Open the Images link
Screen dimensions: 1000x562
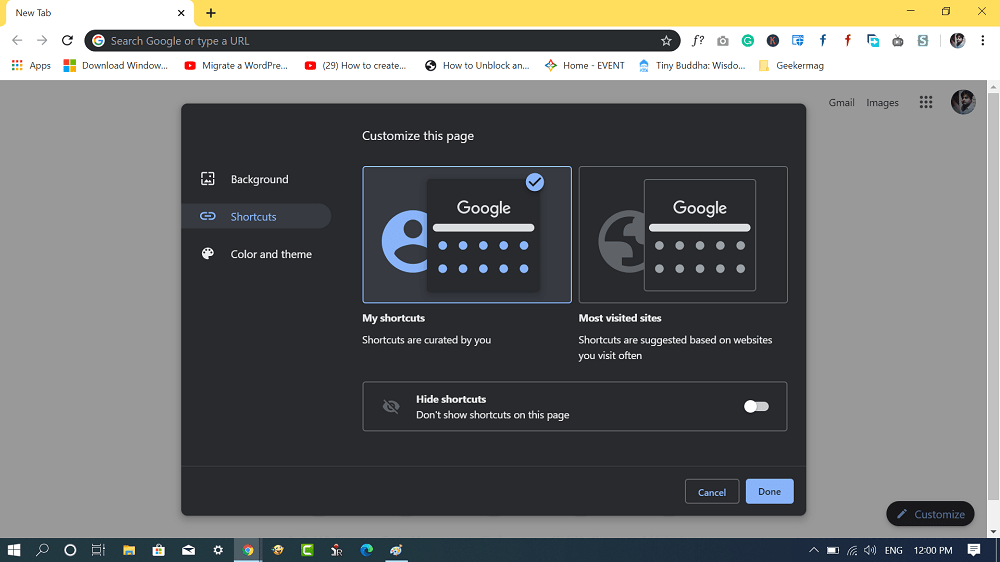click(882, 102)
